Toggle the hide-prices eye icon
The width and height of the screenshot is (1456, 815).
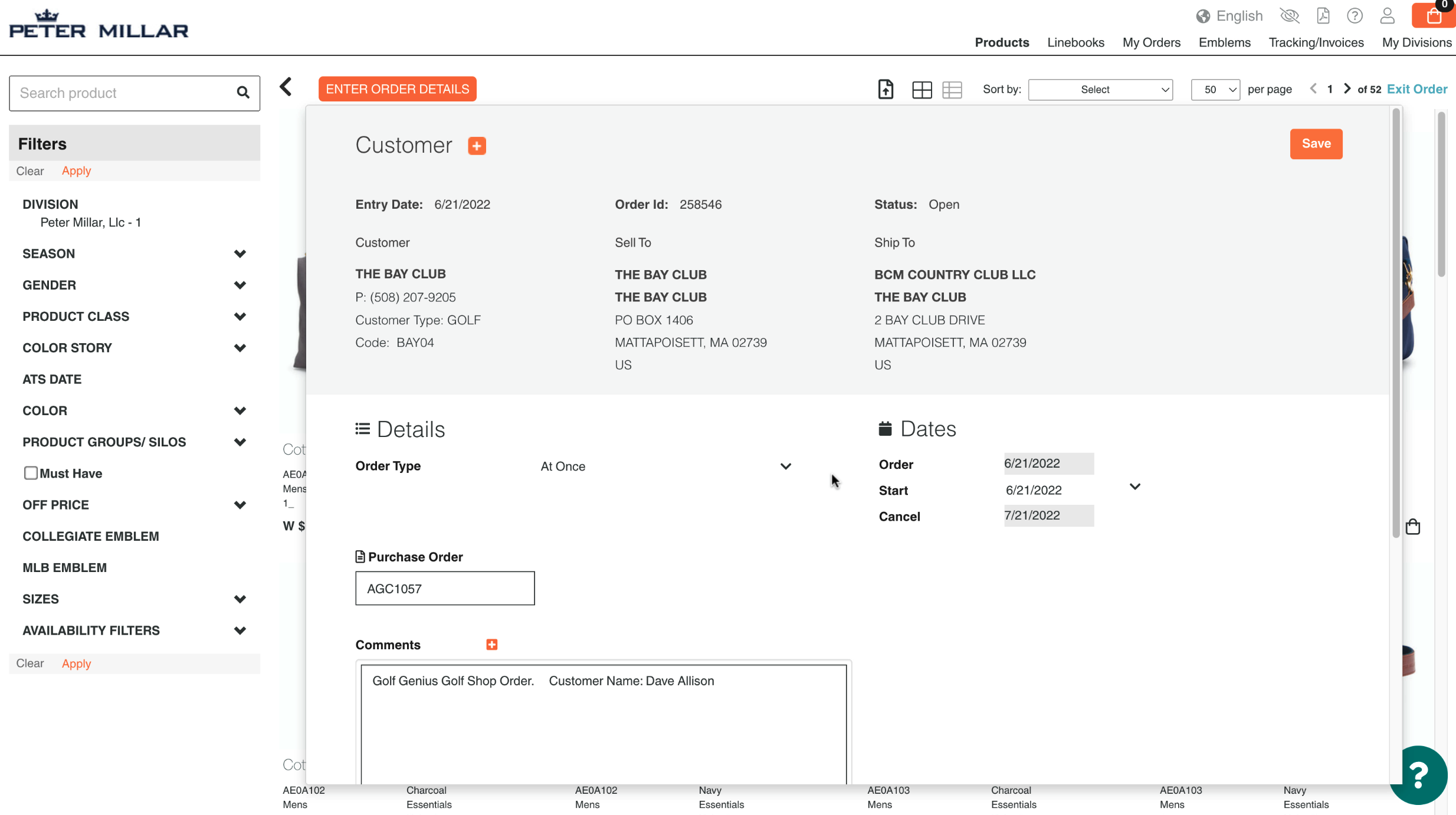pos(1290,16)
